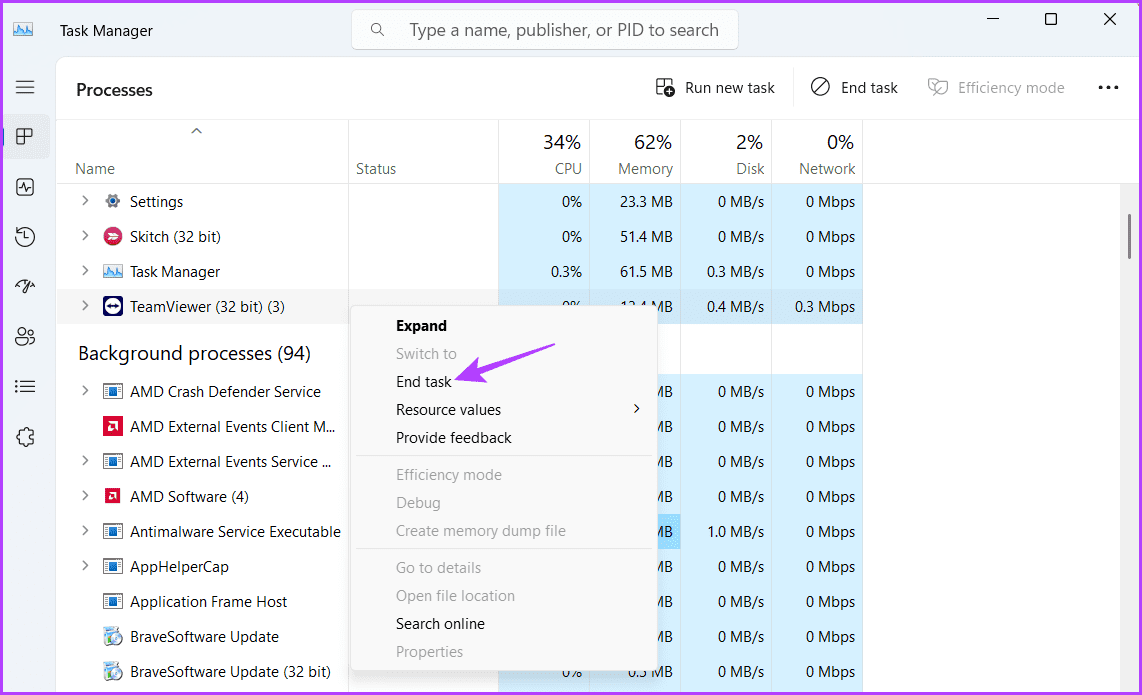Click the 0.3 Mbps TeamViewer network cell

(x=817, y=307)
